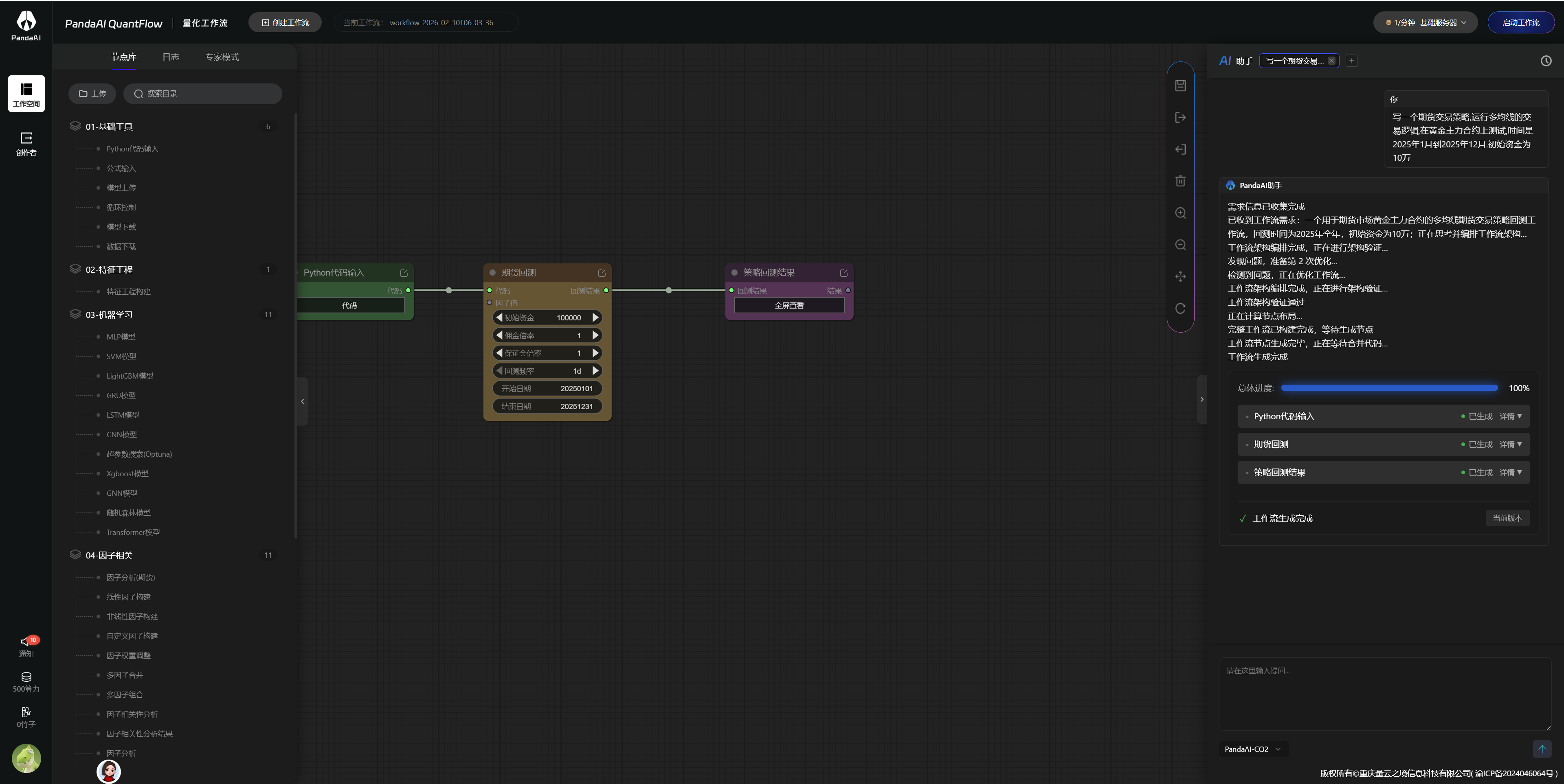Decrease 保证金倍率 with the left arrow
Image resolution: width=1564 pixels, height=784 pixels.
click(x=499, y=353)
